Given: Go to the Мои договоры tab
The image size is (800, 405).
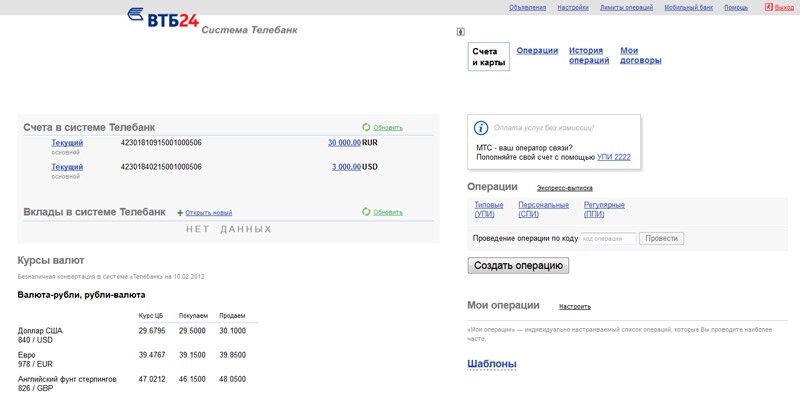Looking at the screenshot, I should 640,55.
